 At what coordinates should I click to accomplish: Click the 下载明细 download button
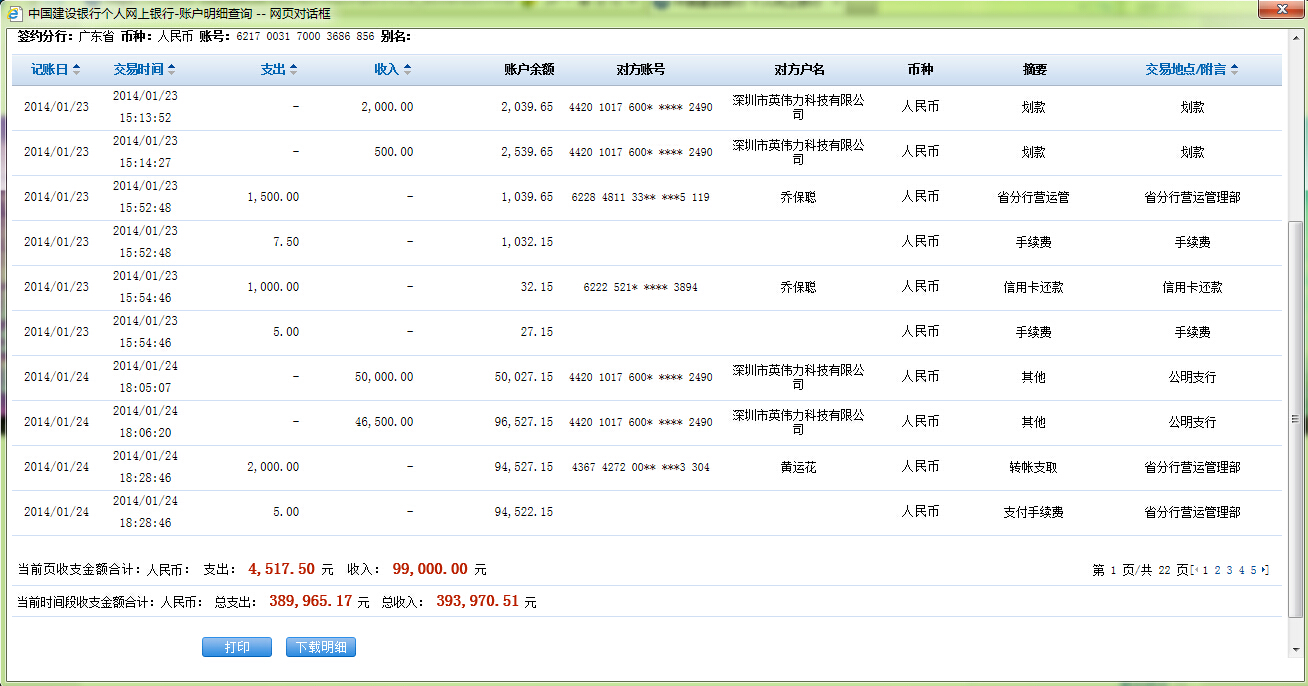click(321, 647)
